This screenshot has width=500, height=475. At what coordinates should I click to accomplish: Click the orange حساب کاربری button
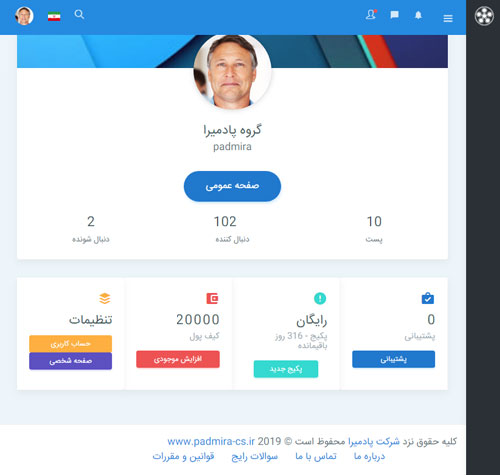pyautogui.click(x=70, y=344)
